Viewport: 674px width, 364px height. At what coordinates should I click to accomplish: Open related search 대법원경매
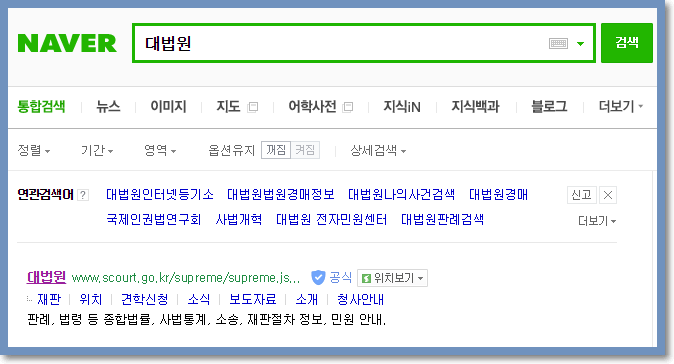pos(498,195)
